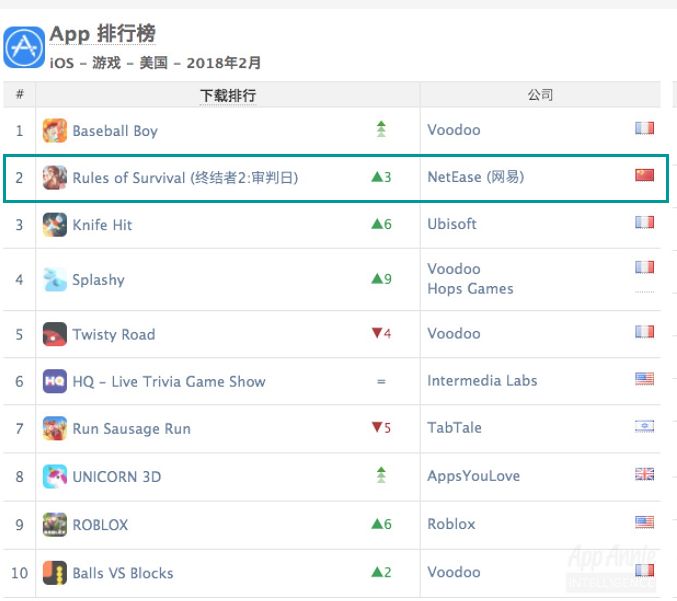Open the Voodoo link in Balls VS Blocks row
The height and width of the screenshot is (601, 677).
pos(454,572)
